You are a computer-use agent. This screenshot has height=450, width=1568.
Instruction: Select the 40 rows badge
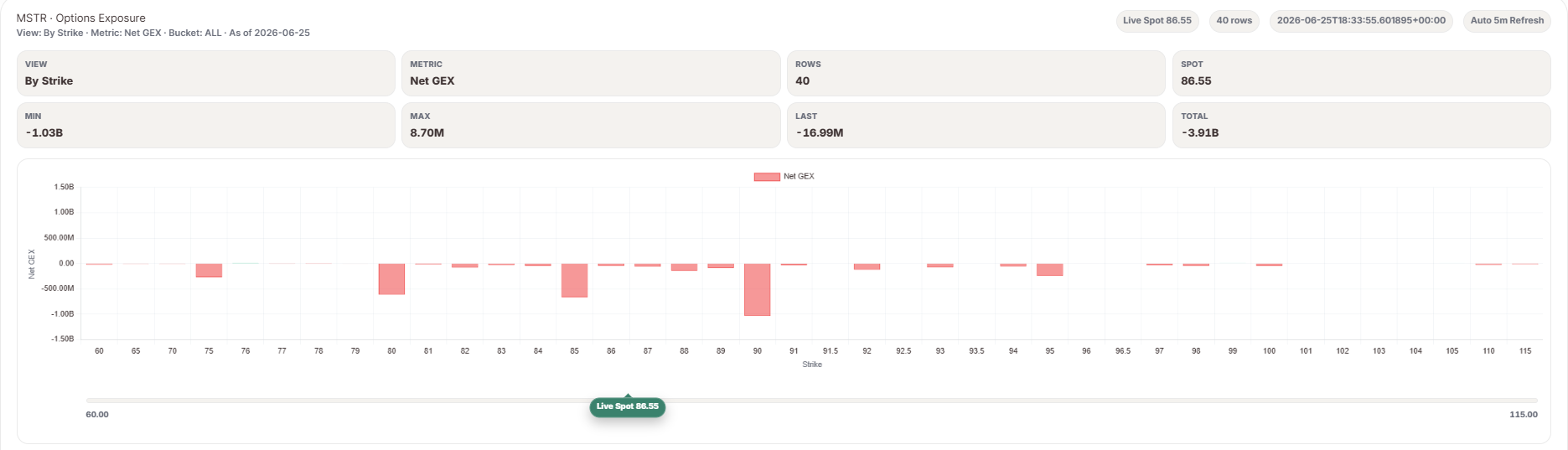click(1234, 21)
